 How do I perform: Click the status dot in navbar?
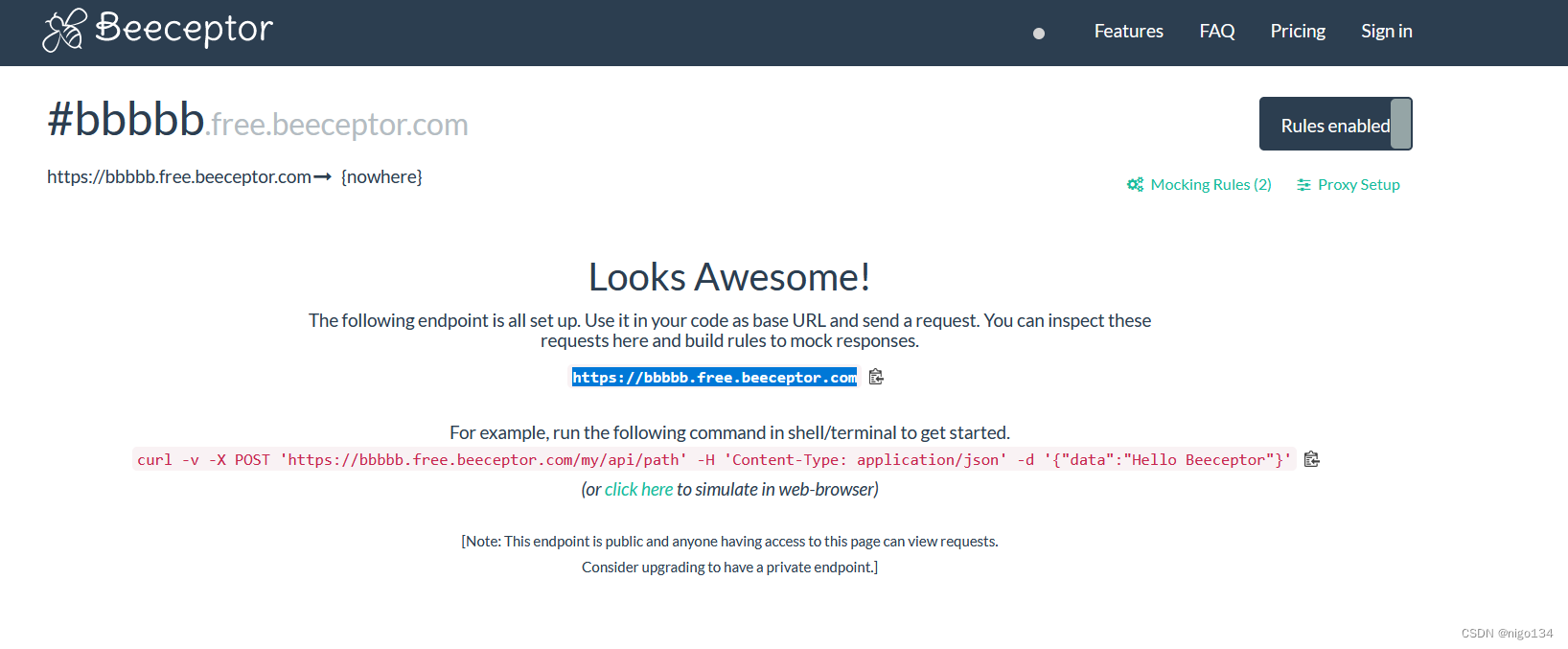tap(1039, 34)
